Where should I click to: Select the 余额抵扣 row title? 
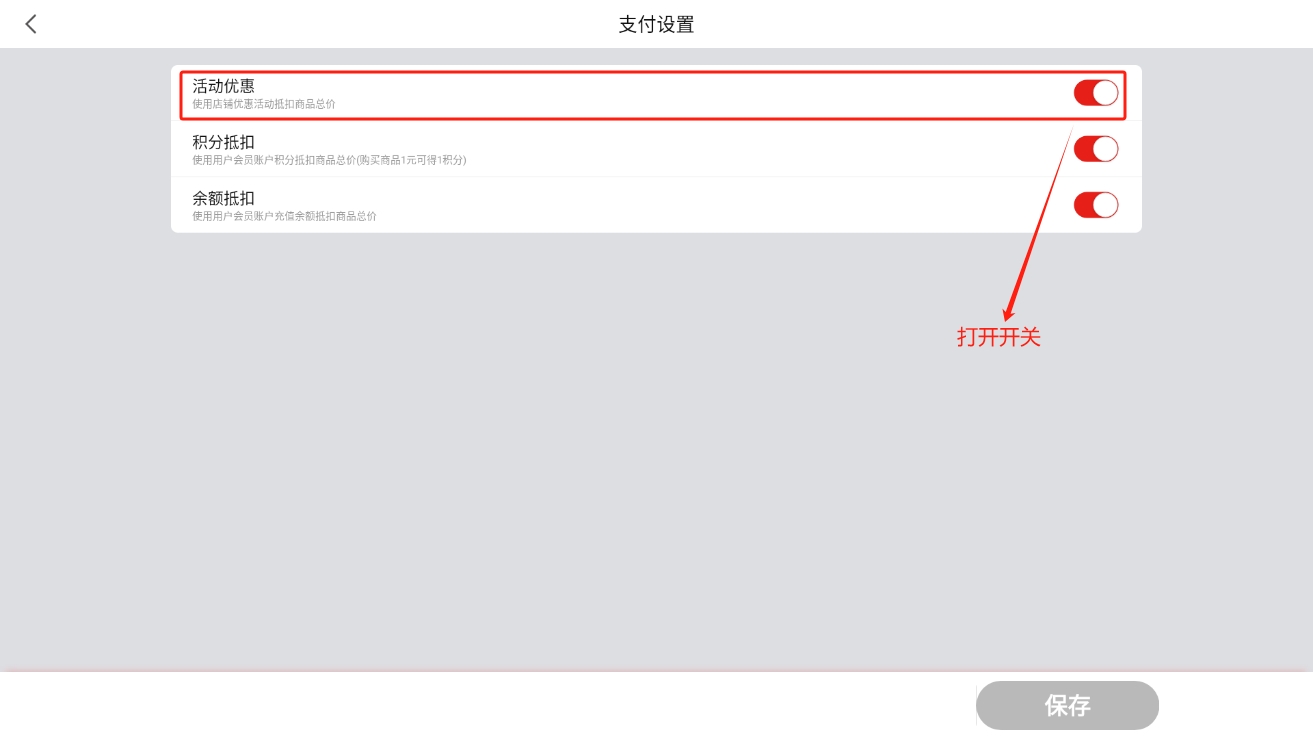(223, 198)
